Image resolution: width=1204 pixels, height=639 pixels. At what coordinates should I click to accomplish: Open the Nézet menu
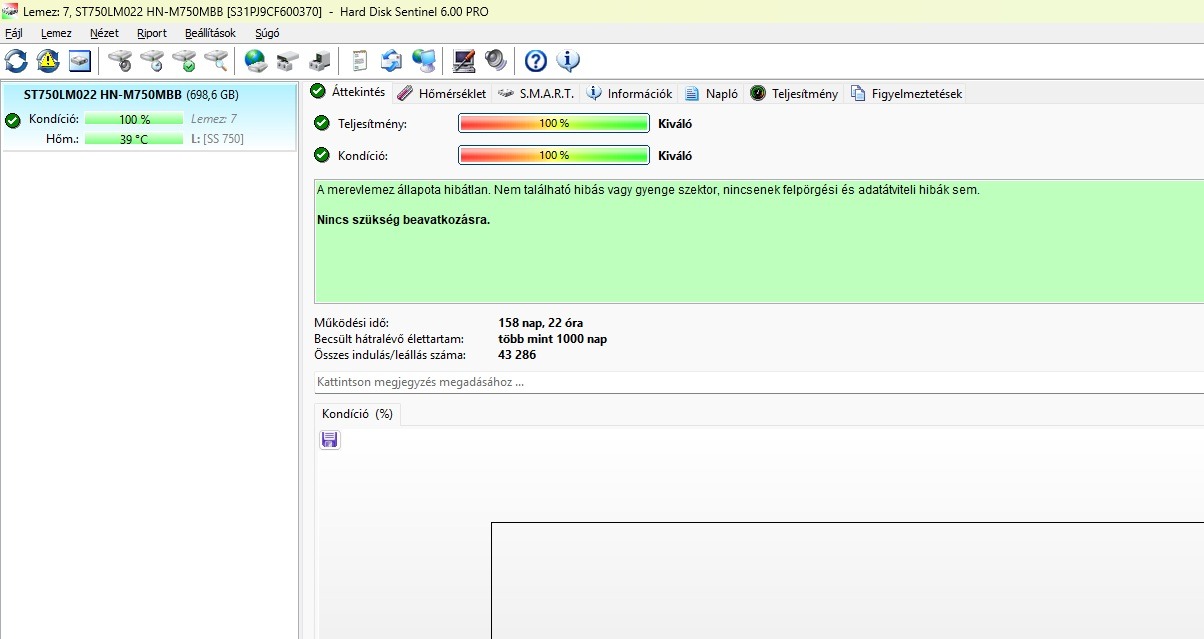104,33
